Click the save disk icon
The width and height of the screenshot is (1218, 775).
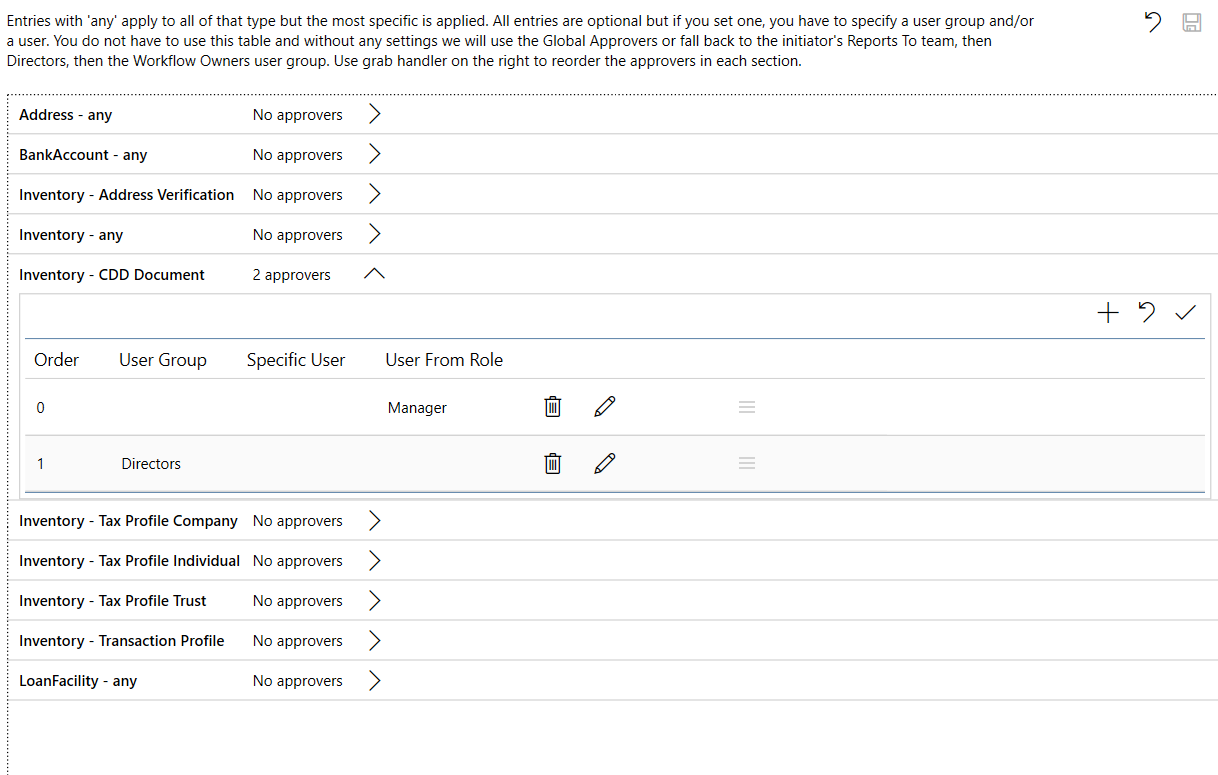click(1192, 22)
